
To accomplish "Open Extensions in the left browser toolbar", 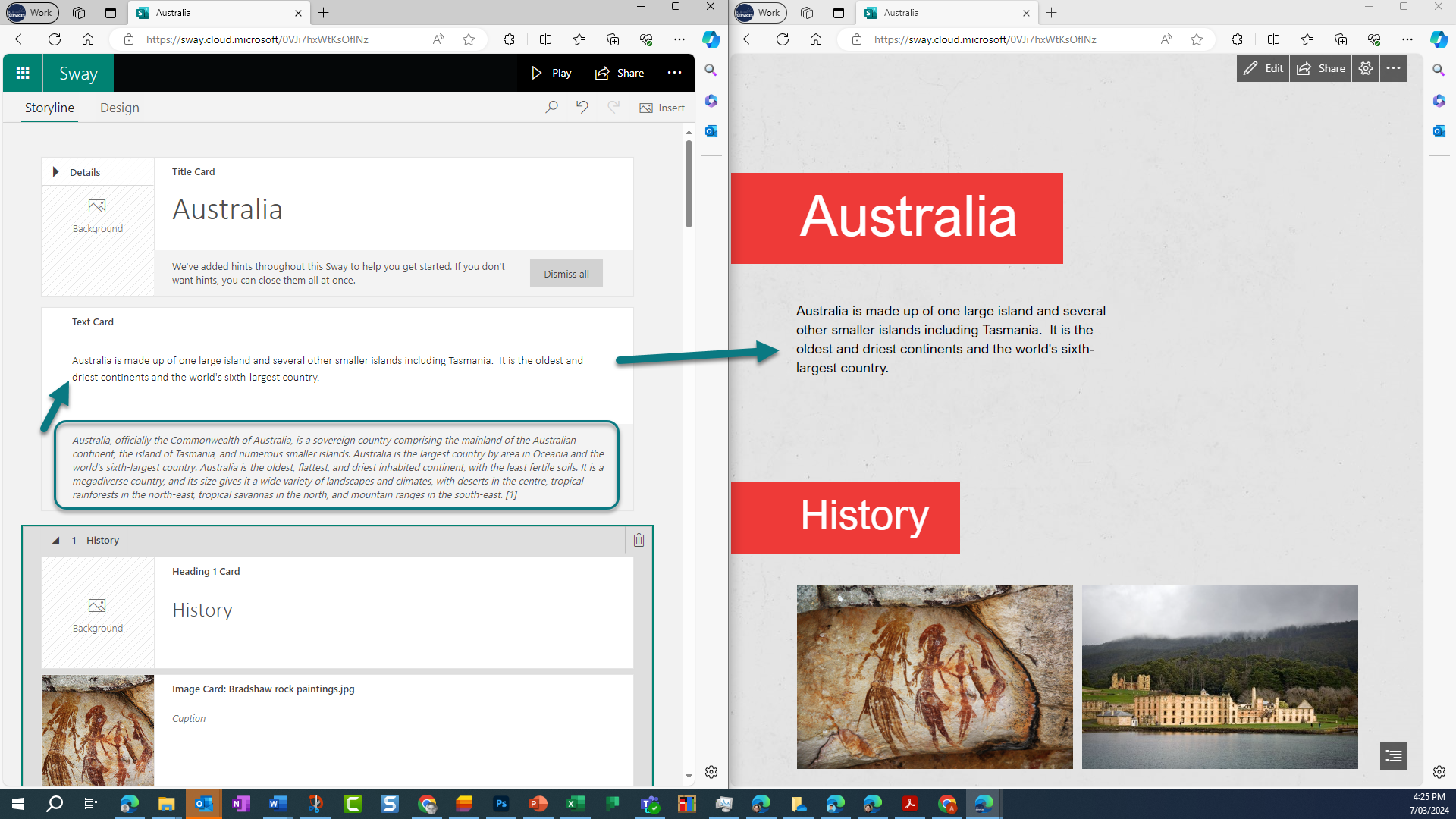I will click(x=509, y=39).
